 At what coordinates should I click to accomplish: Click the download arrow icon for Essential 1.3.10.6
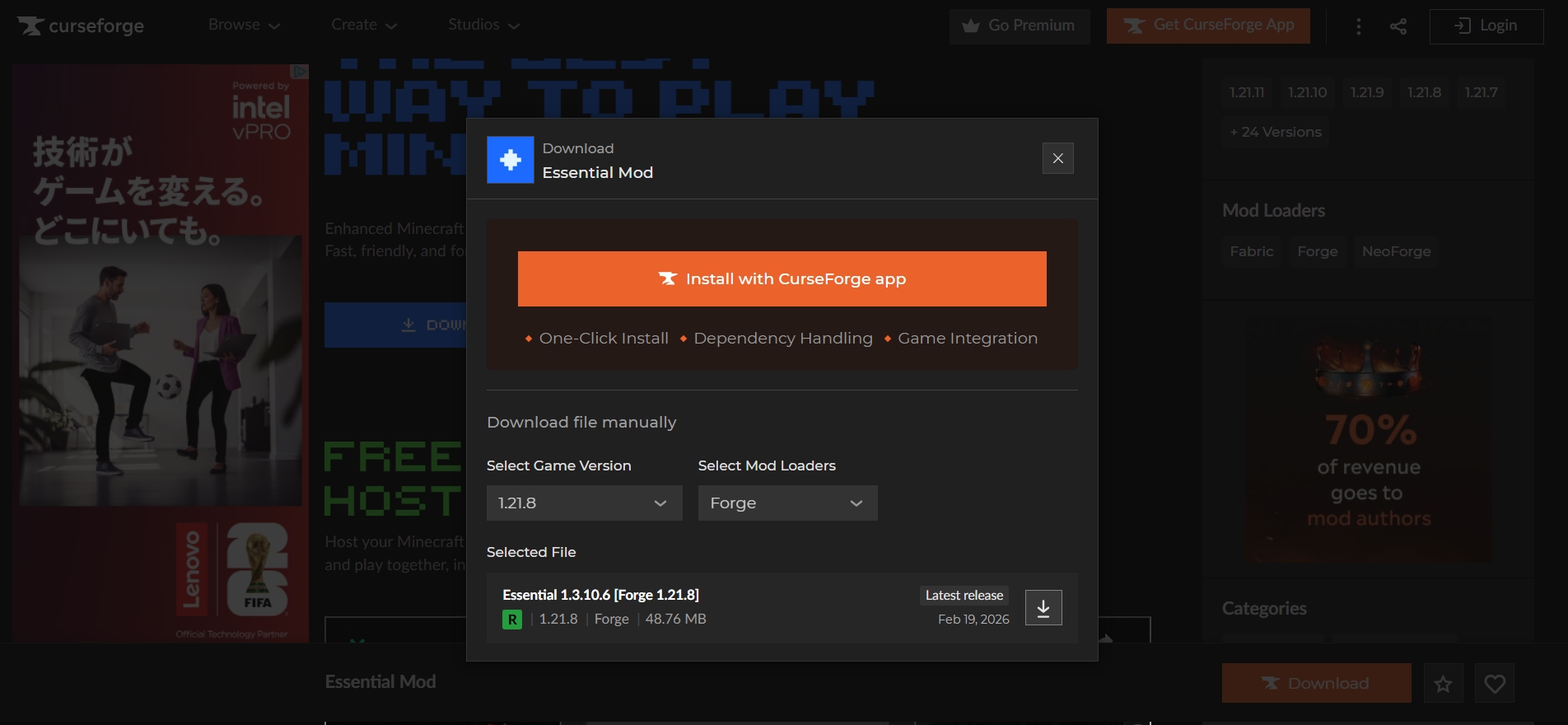1043,608
